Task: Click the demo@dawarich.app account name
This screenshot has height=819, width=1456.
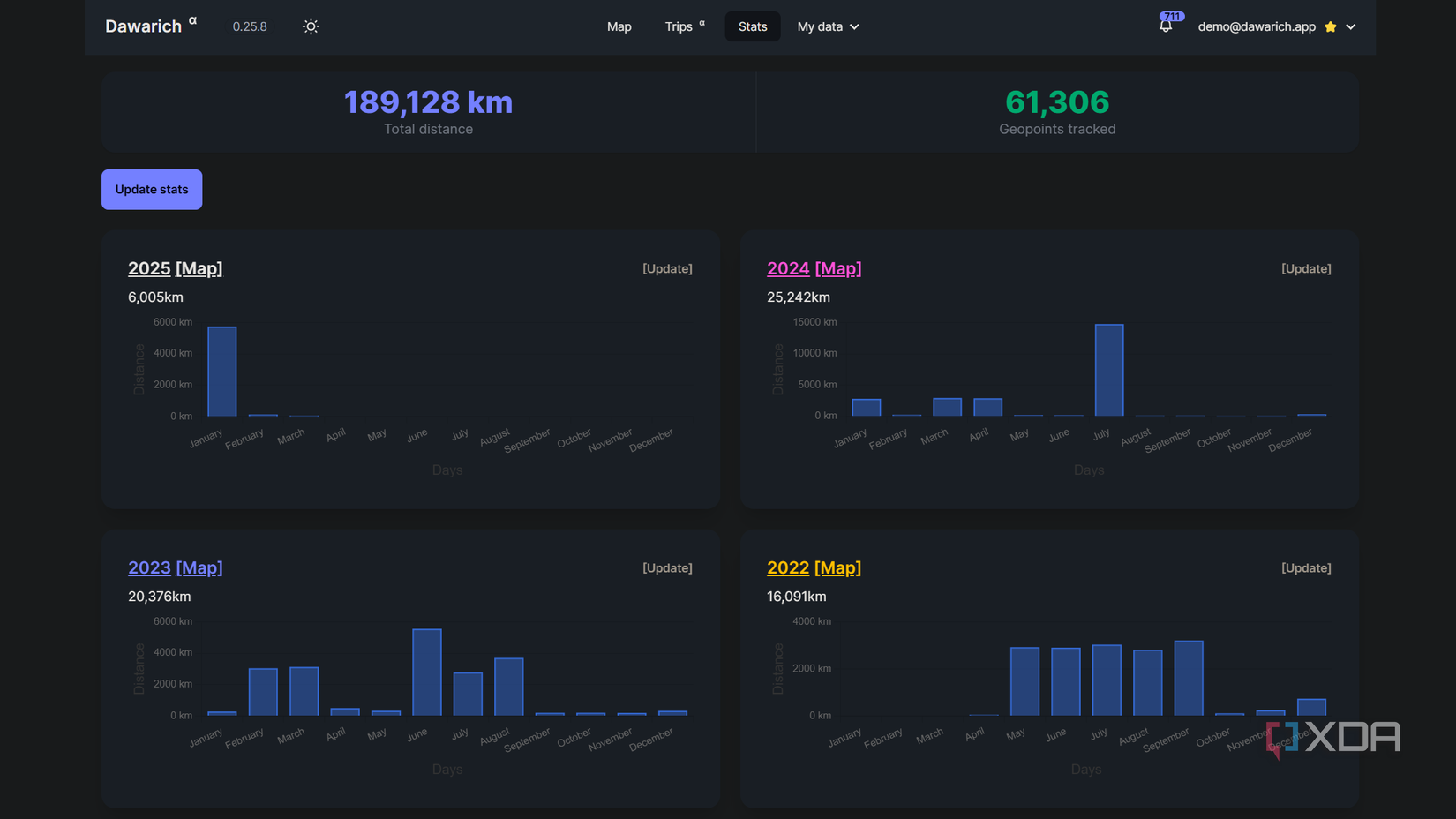Action: point(1257,26)
